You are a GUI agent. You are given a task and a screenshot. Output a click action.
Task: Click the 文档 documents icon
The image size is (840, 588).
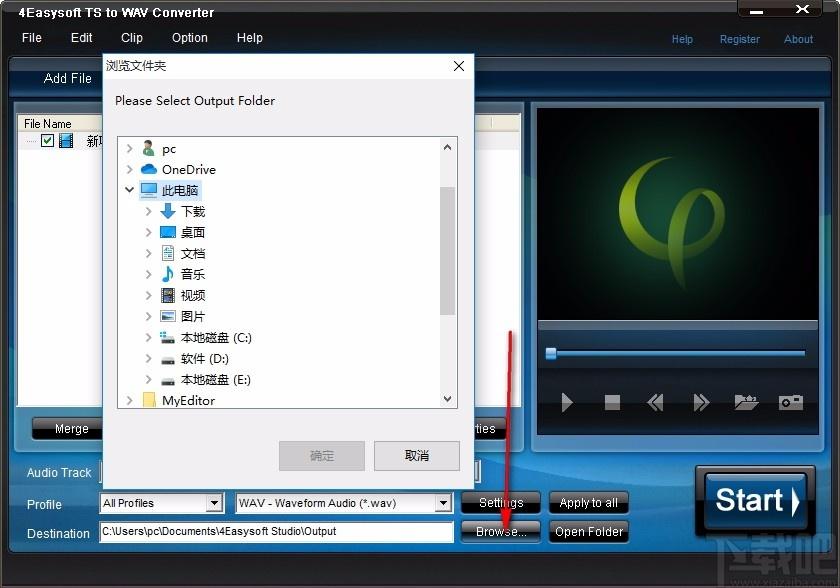pos(168,253)
